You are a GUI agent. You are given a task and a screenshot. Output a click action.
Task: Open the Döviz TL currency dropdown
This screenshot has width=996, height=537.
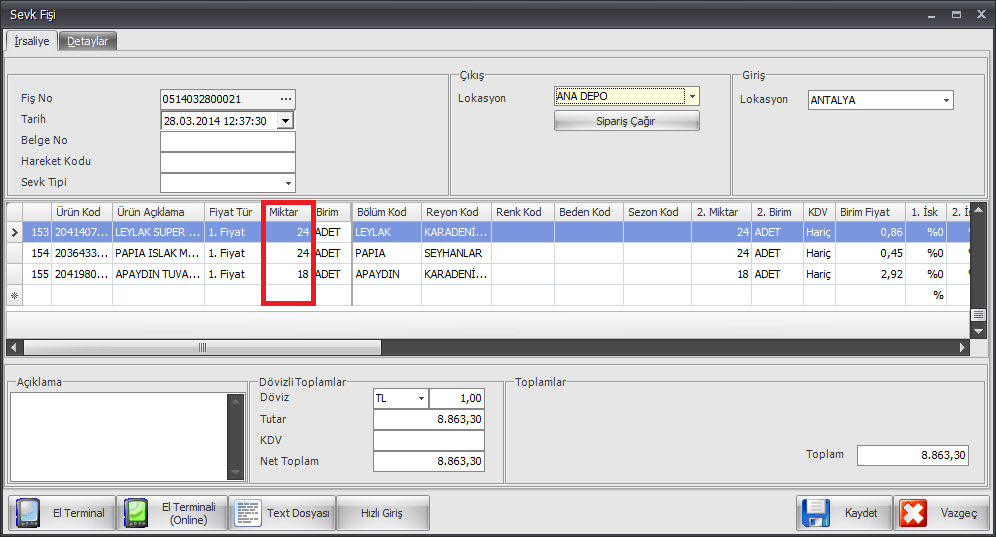[421, 398]
